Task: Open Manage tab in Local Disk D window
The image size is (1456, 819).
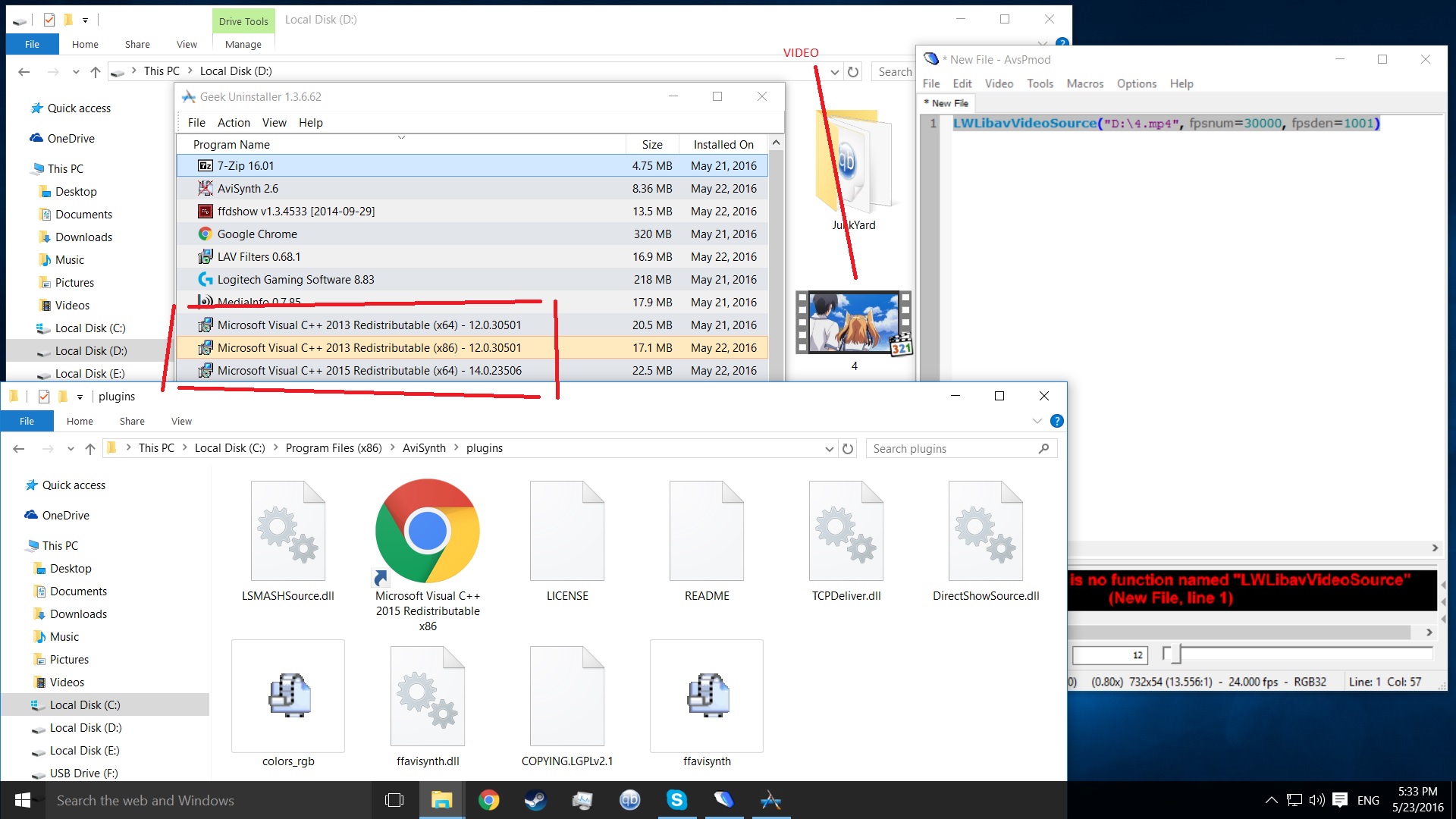Action: (x=243, y=45)
